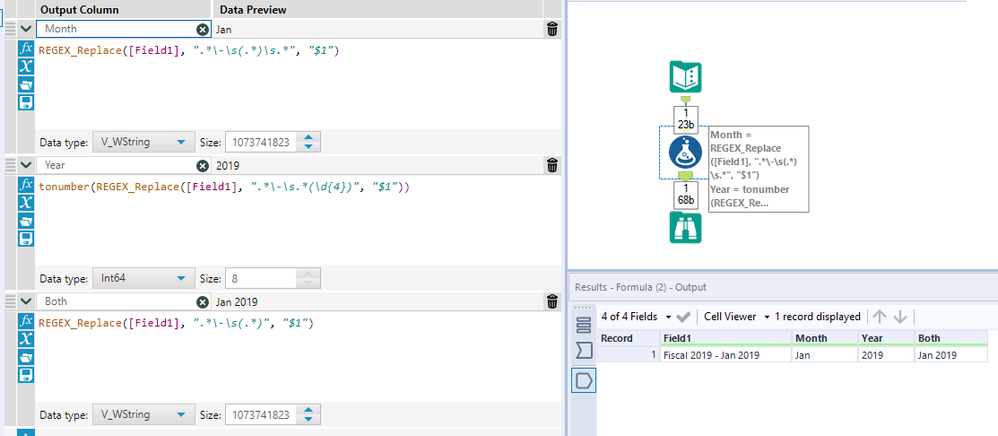Viewport: 998px width, 436px height.
Task: Save the Year expression with the disk icon
Action: tap(25, 239)
